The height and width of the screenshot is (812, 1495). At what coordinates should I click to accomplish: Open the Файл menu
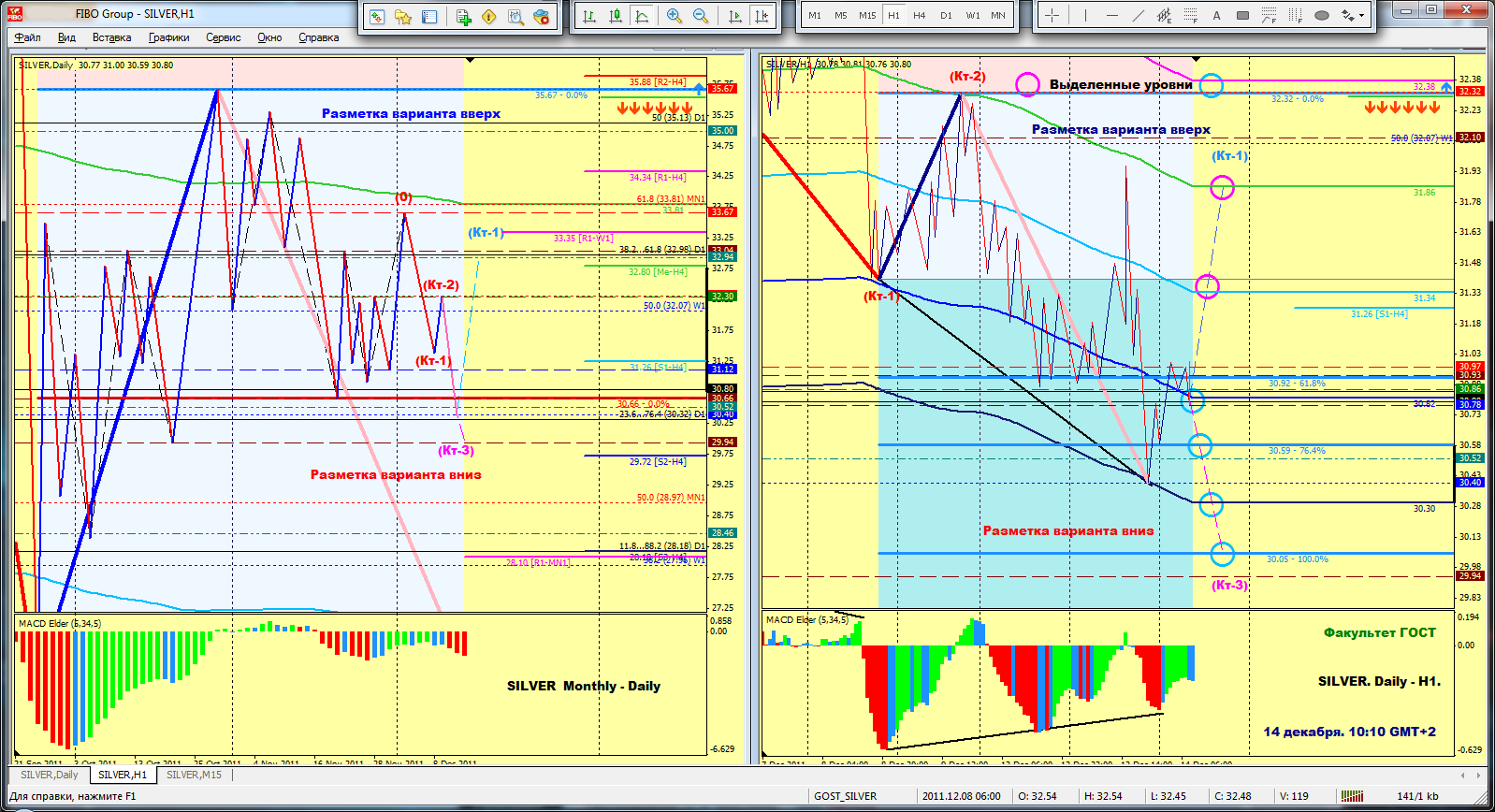27,37
